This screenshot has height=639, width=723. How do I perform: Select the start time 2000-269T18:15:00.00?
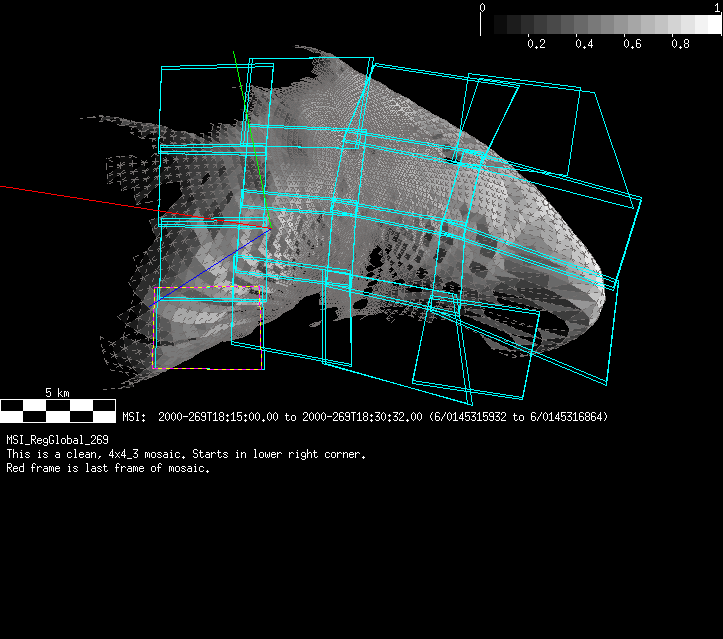coord(218,416)
